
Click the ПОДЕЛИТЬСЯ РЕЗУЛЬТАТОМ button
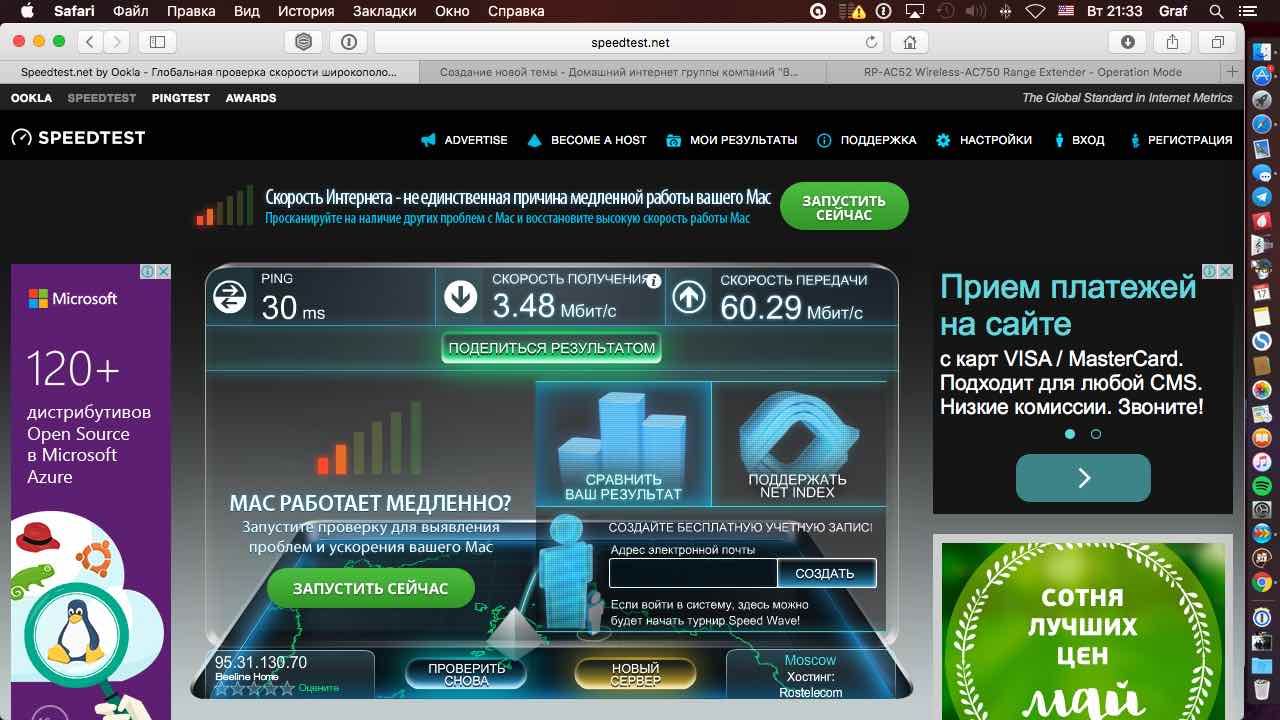(x=552, y=348)
